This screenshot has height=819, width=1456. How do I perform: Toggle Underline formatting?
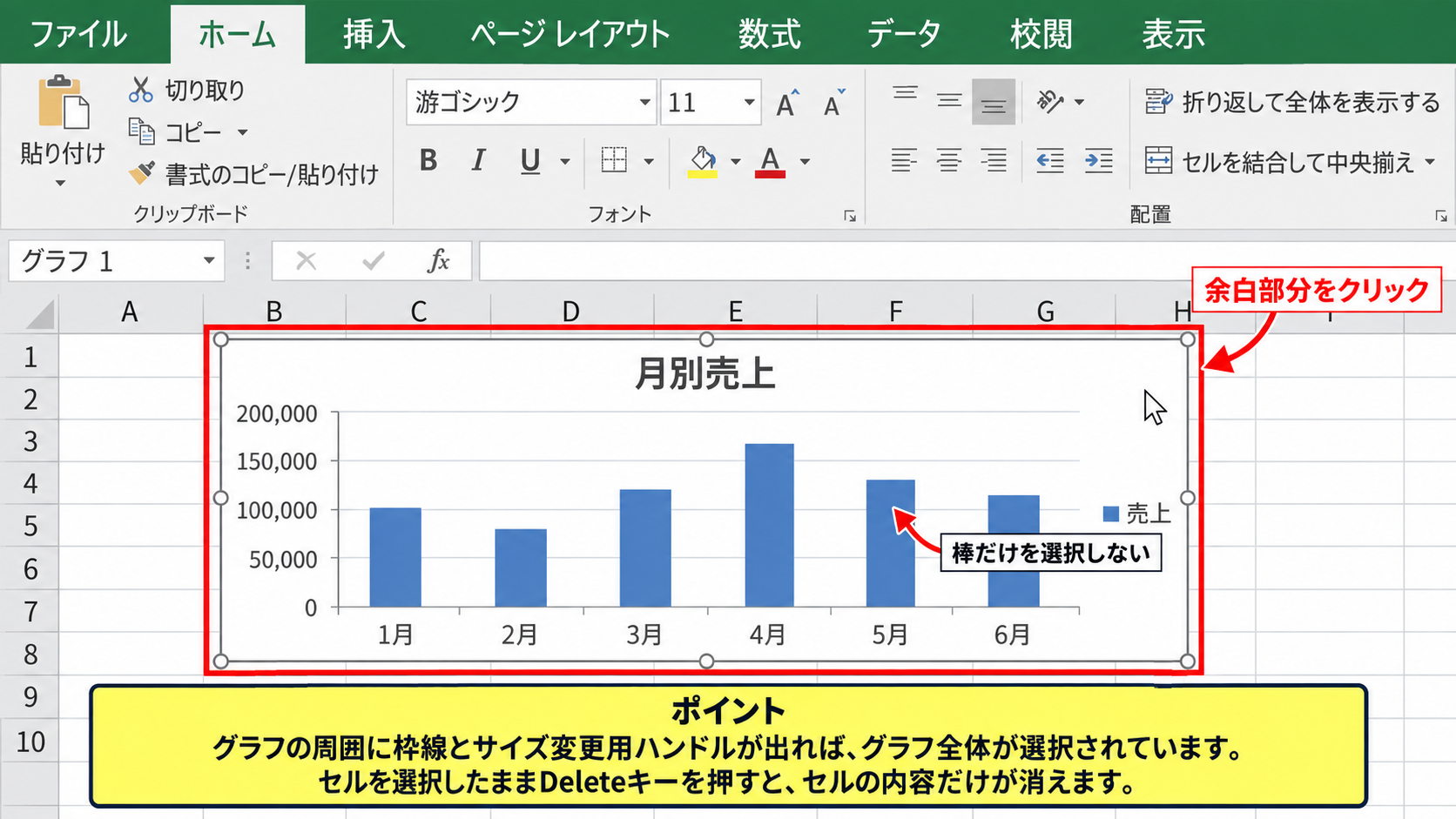coord(529,161)
